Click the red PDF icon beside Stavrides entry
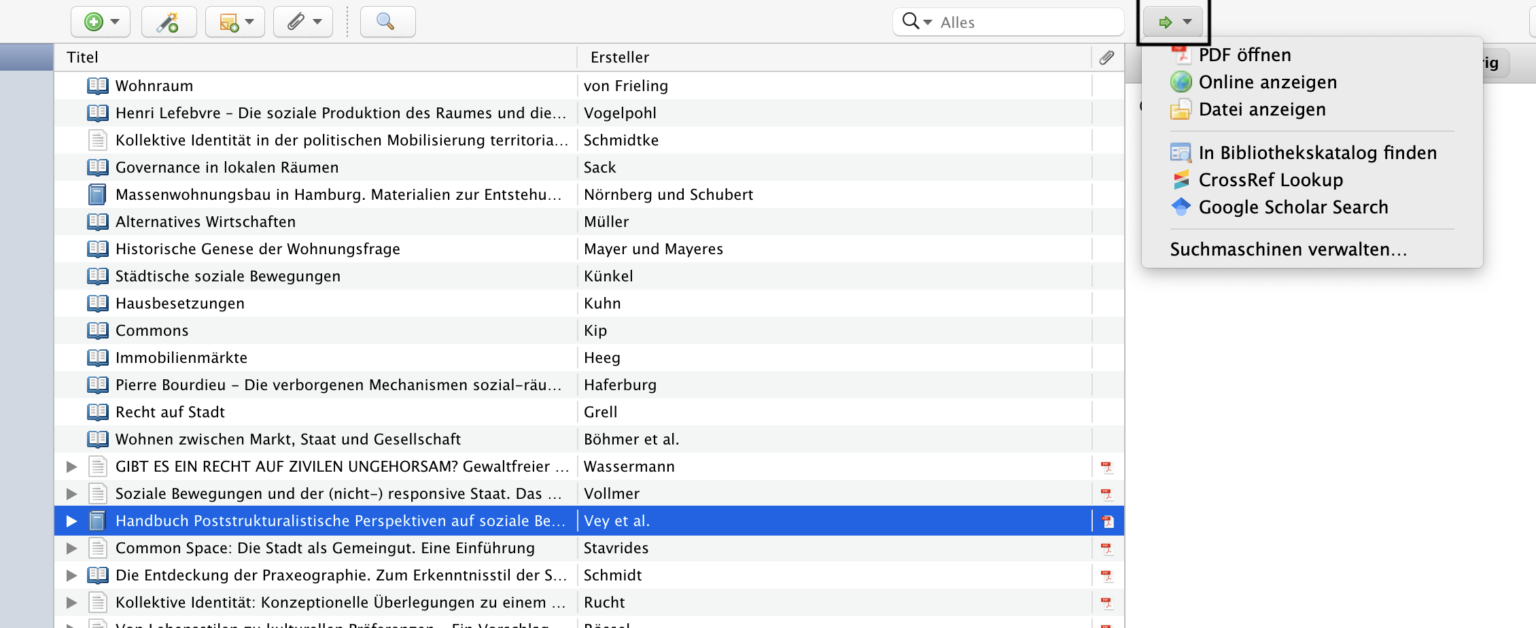Image resolution: width=1536 pixels, height=628 pixels. click(x=1106, y=548)
